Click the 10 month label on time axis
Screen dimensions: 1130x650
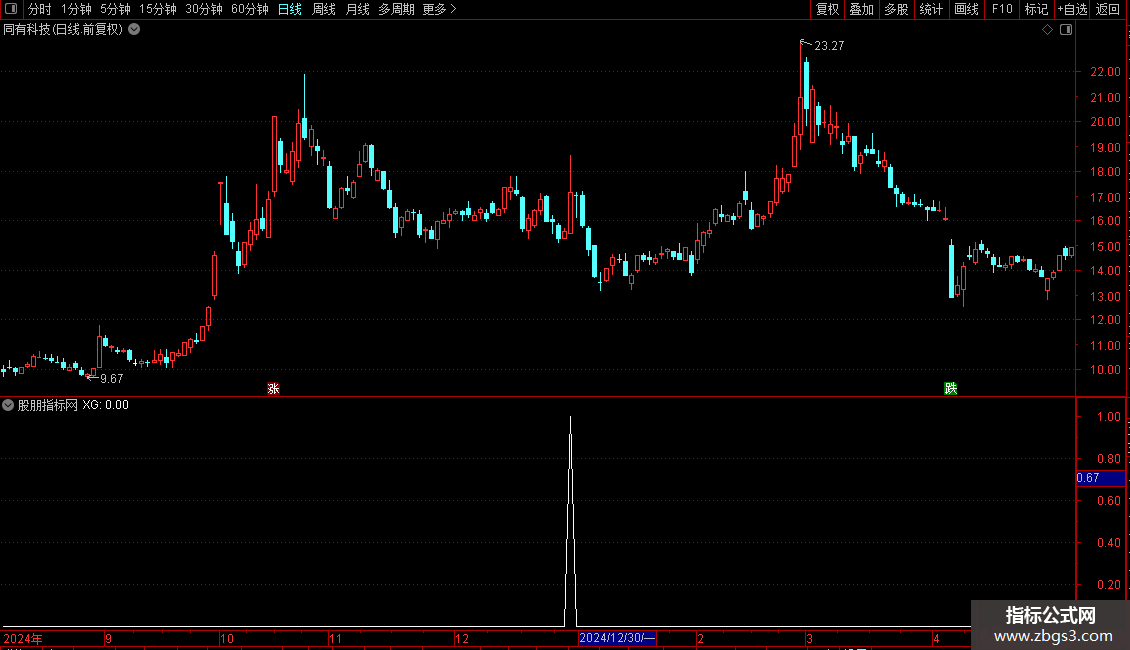pos(227,638)
